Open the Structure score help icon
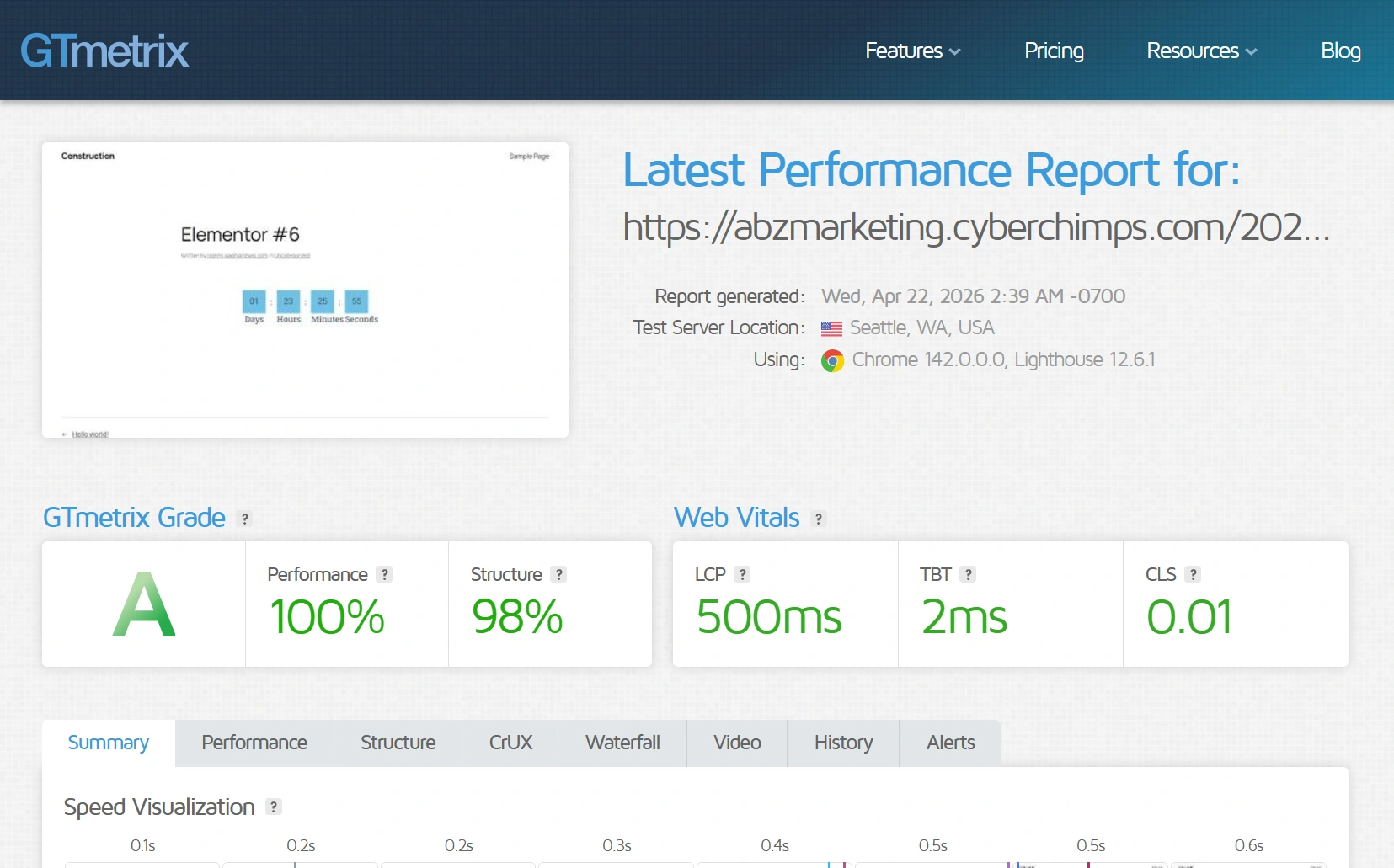1394x868 pixels. pyautogui.click(x=558, y=574)
